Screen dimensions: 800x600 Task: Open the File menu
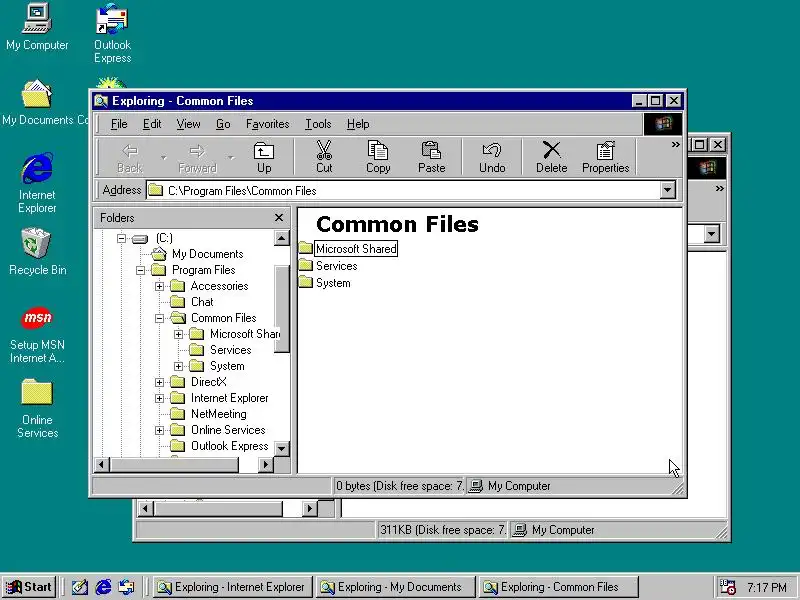[119, 124]
